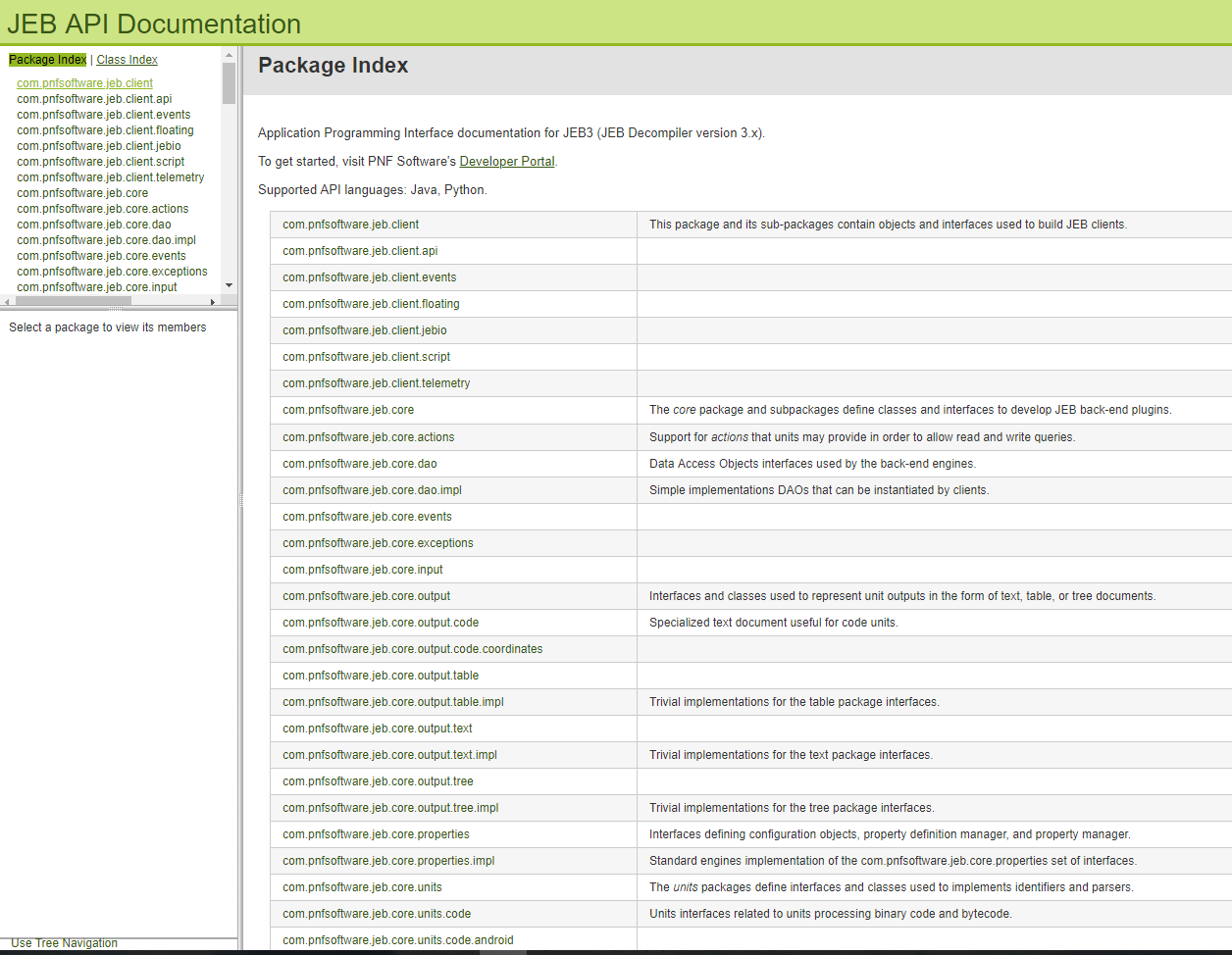1232x955 pixels.
Task: Click the Package Index page heading
Action: 334,66
